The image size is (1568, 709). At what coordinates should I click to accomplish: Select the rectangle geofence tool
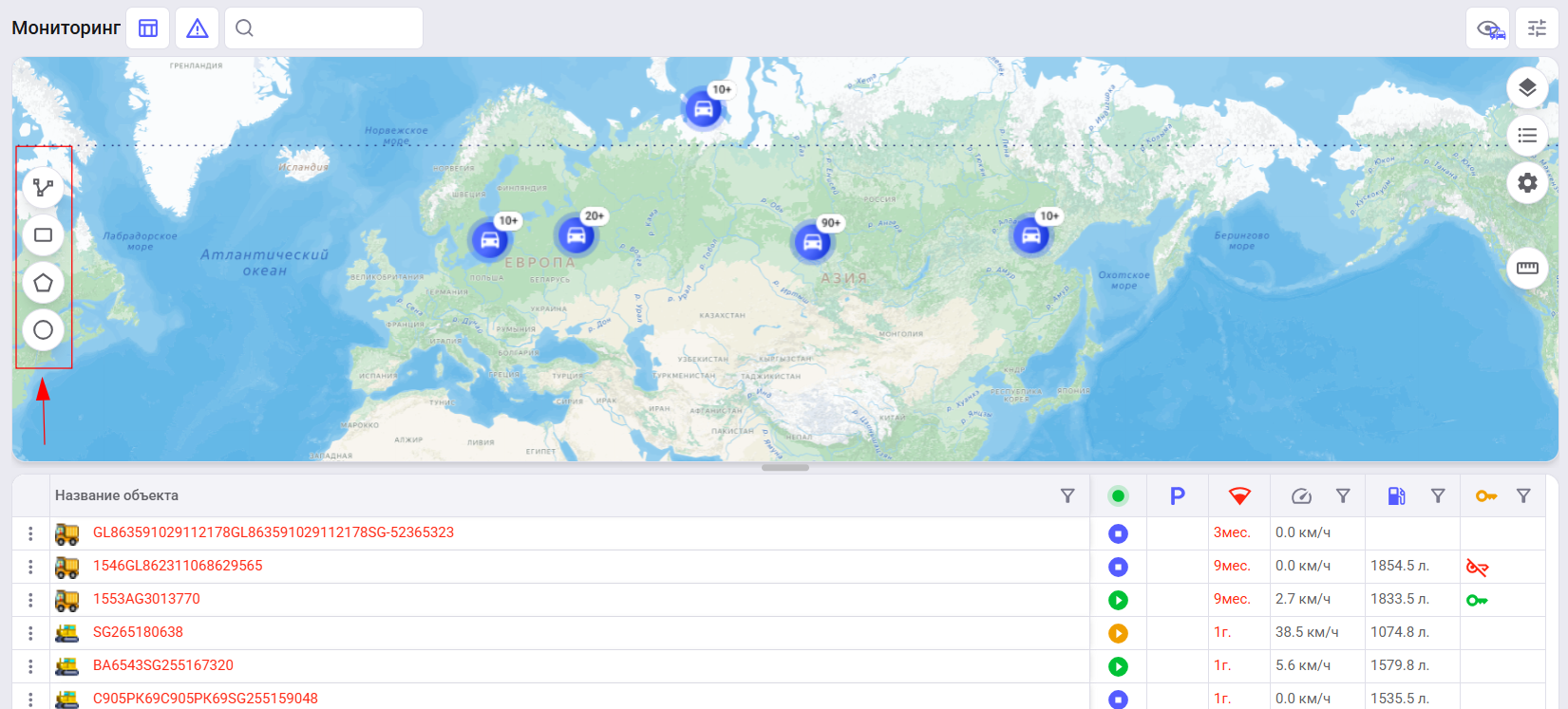43,234
